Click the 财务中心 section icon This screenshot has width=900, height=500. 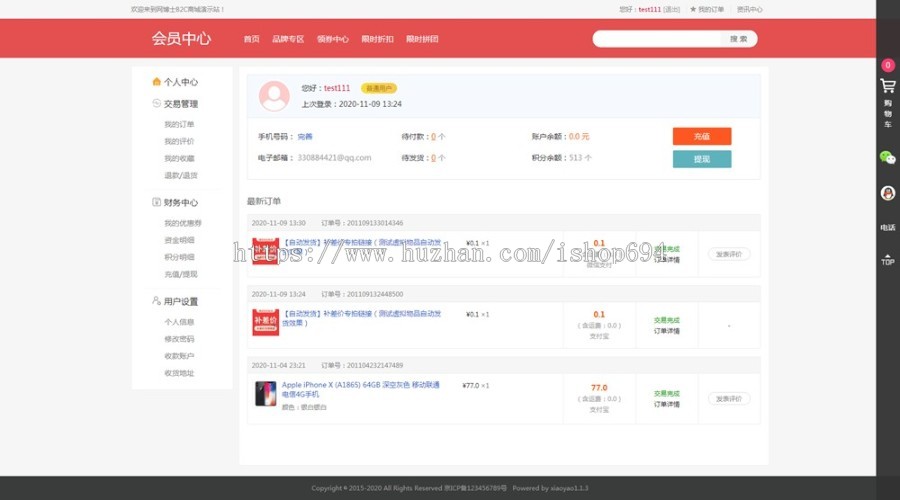(156, 202)
